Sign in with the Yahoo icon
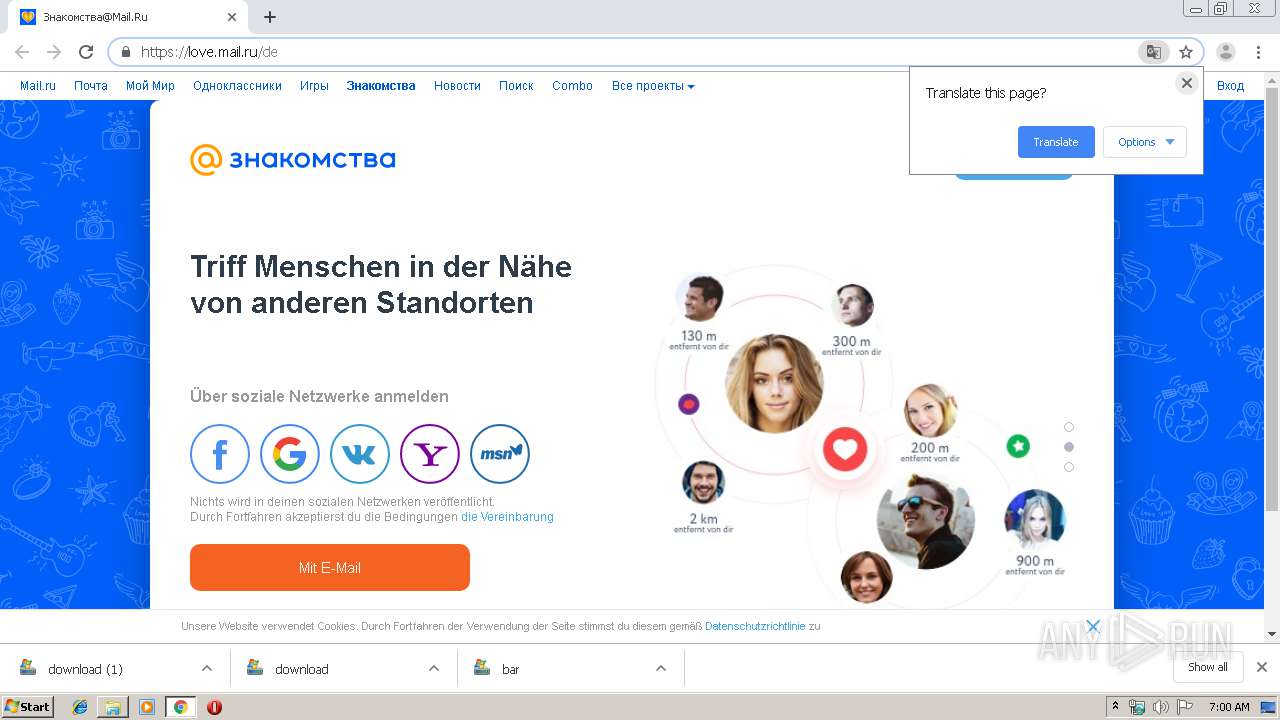The width and height of the screenshot is (1280, 720). pyautogui.click(x=429, y=454)
